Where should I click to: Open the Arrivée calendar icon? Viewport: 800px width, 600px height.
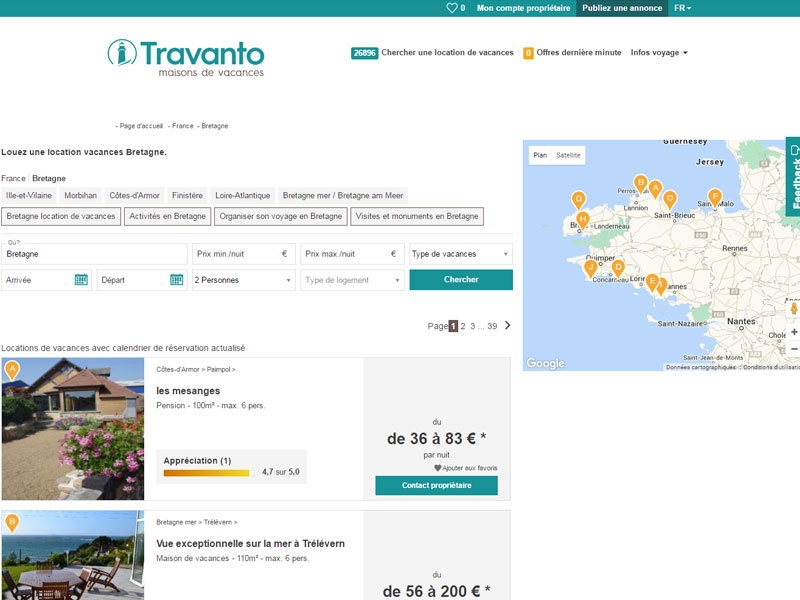click(81, 280)
